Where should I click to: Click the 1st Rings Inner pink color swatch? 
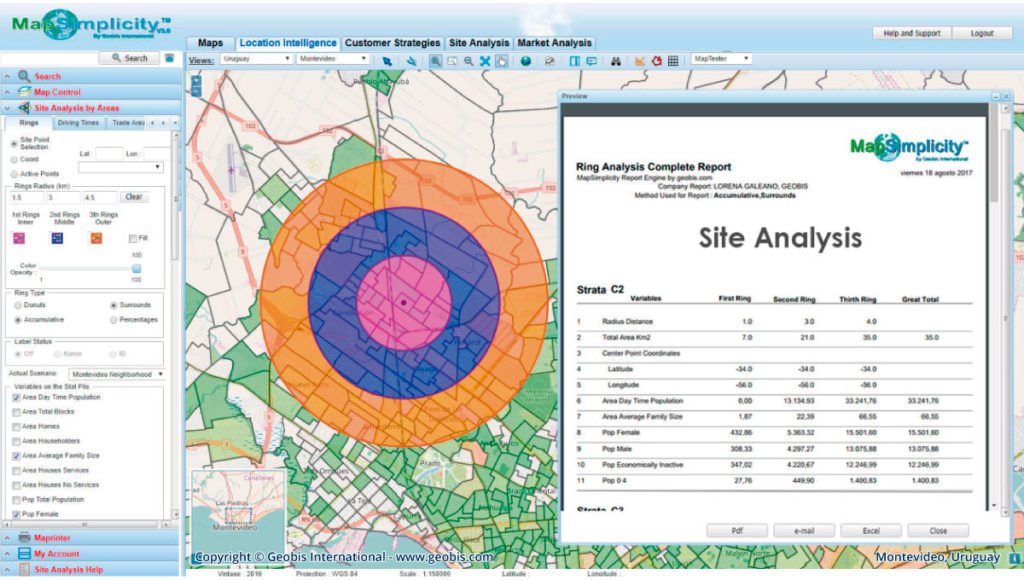coord(19,238)
